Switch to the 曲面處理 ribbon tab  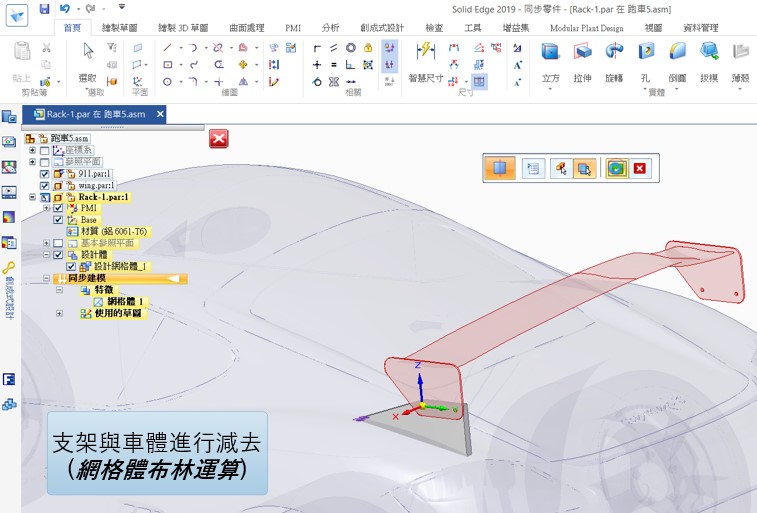246,28
